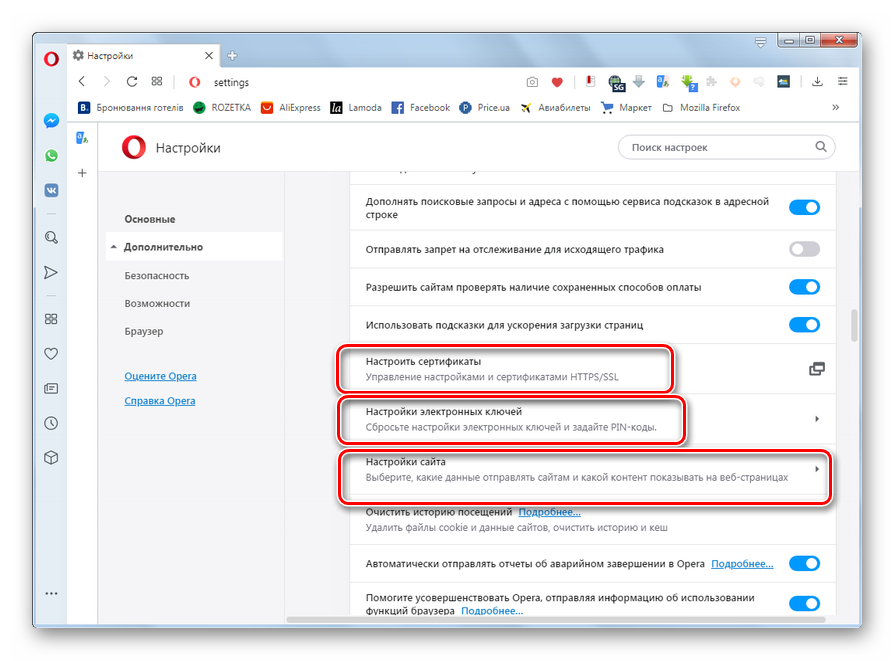The width and height of the screenshot is (895, 661).
Task: Click the green download helper extension icon
Action: tap(689, 83)
